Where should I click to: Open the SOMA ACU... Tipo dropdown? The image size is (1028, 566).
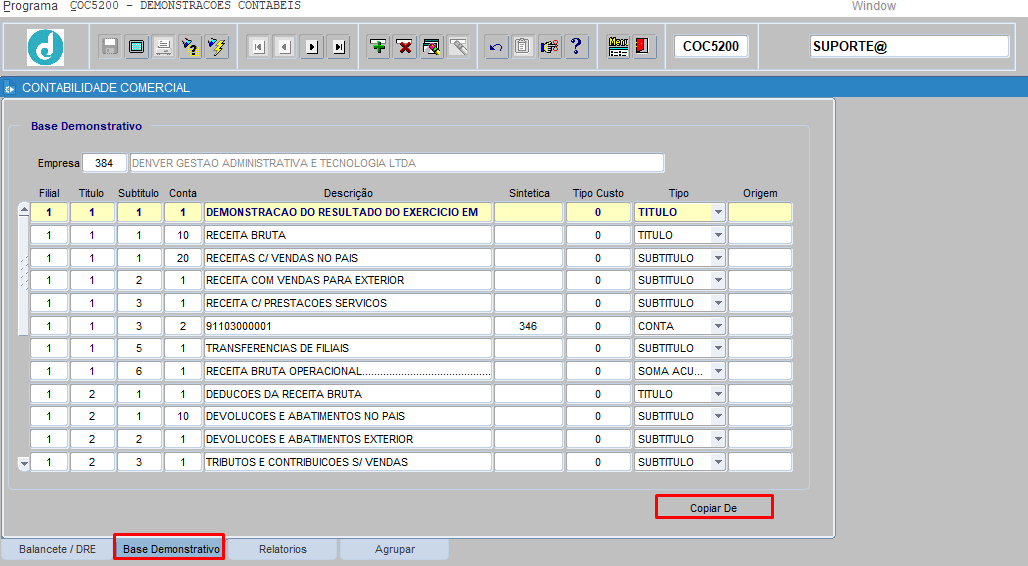(718, 371)
